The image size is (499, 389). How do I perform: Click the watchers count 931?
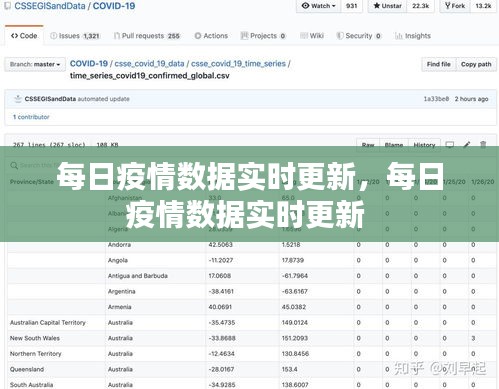[x=351, y=6]
